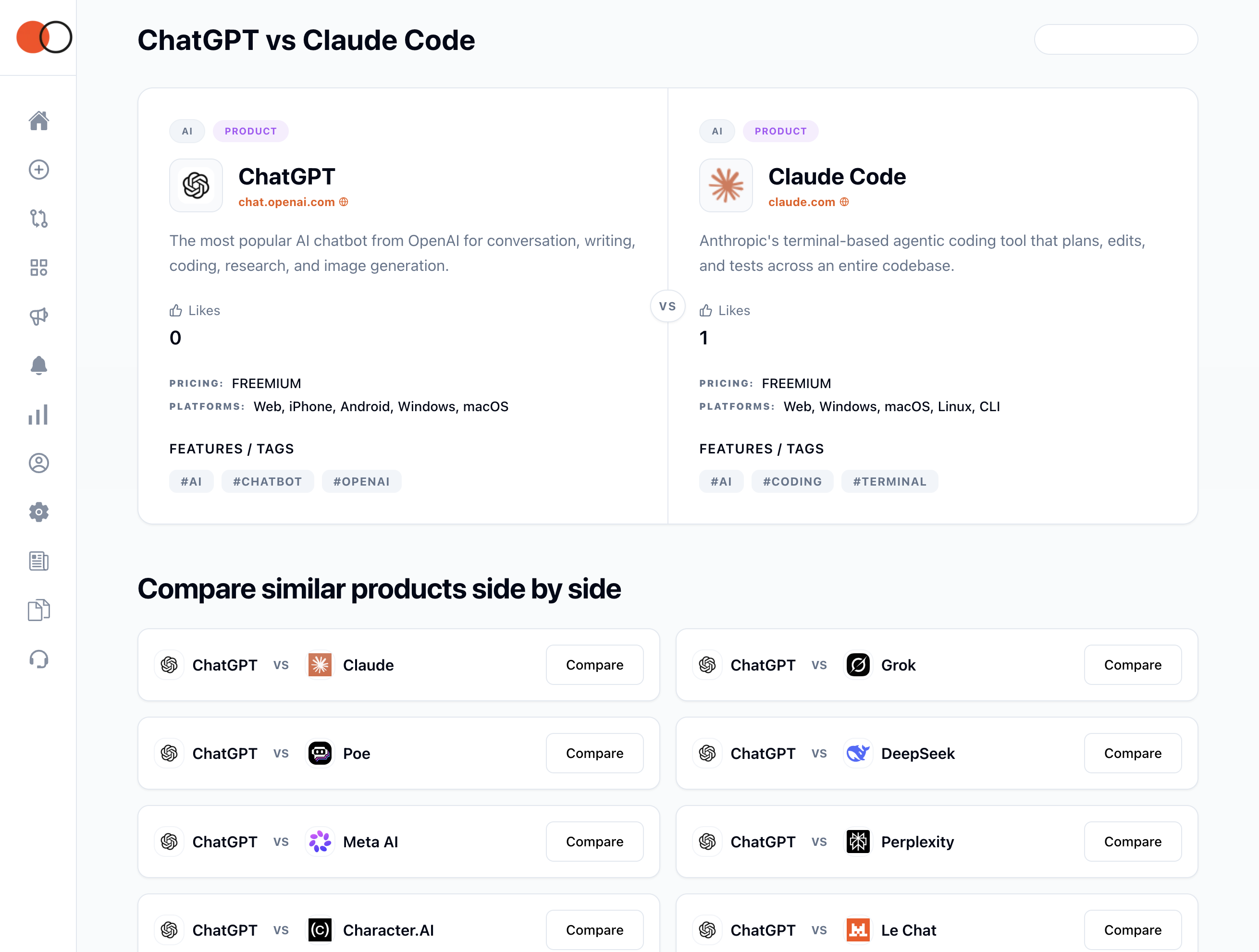Click the documents sidebar icon
The width and height of the screenshot is (1259, 952).
[x=39, y=610]
